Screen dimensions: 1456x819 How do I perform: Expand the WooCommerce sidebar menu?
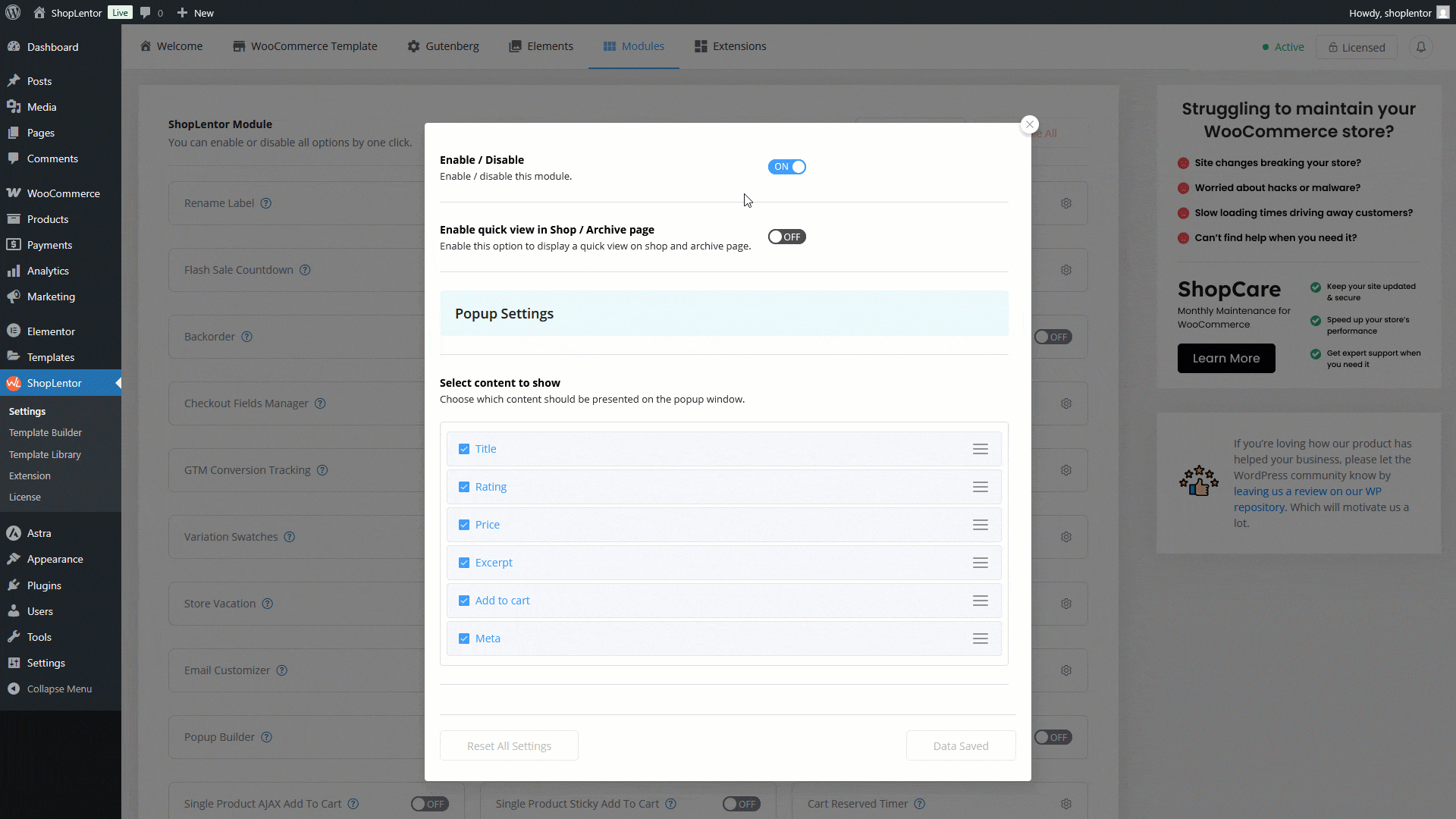63,193
